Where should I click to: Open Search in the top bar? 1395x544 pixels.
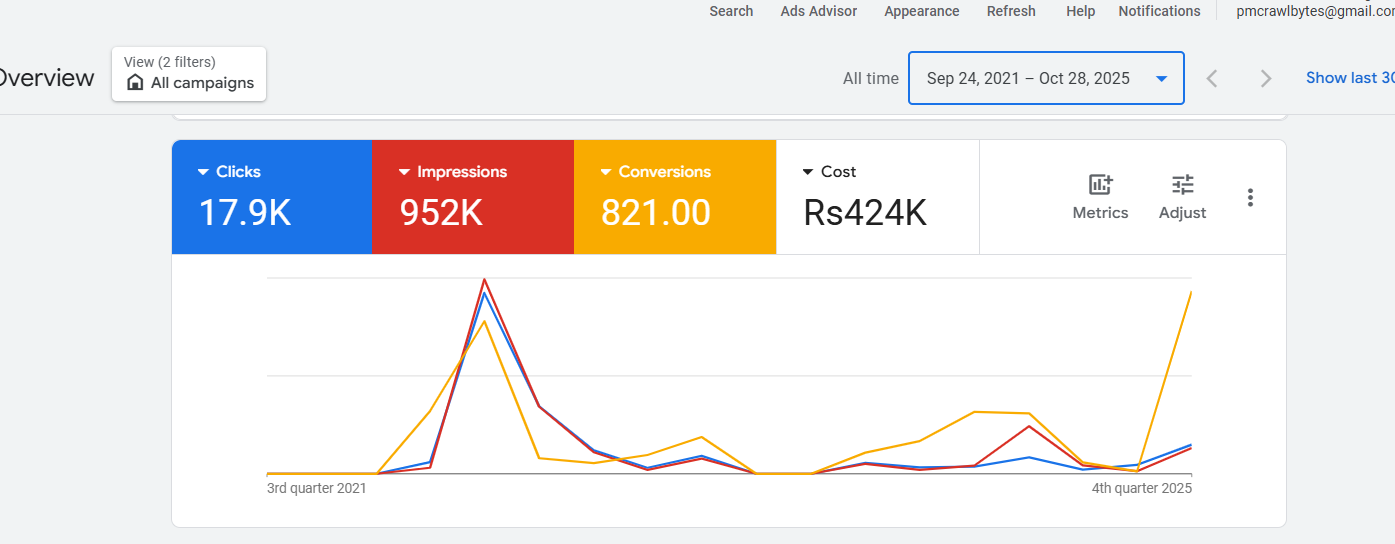pos(731,11)
